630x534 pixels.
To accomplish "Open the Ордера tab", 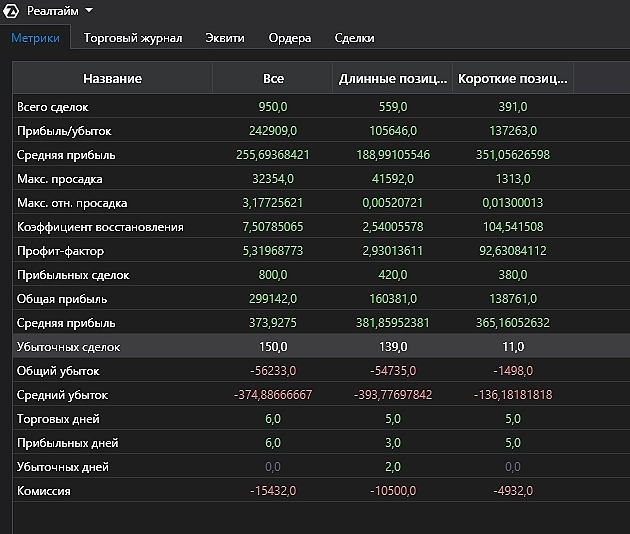I will tap(290, 38).
